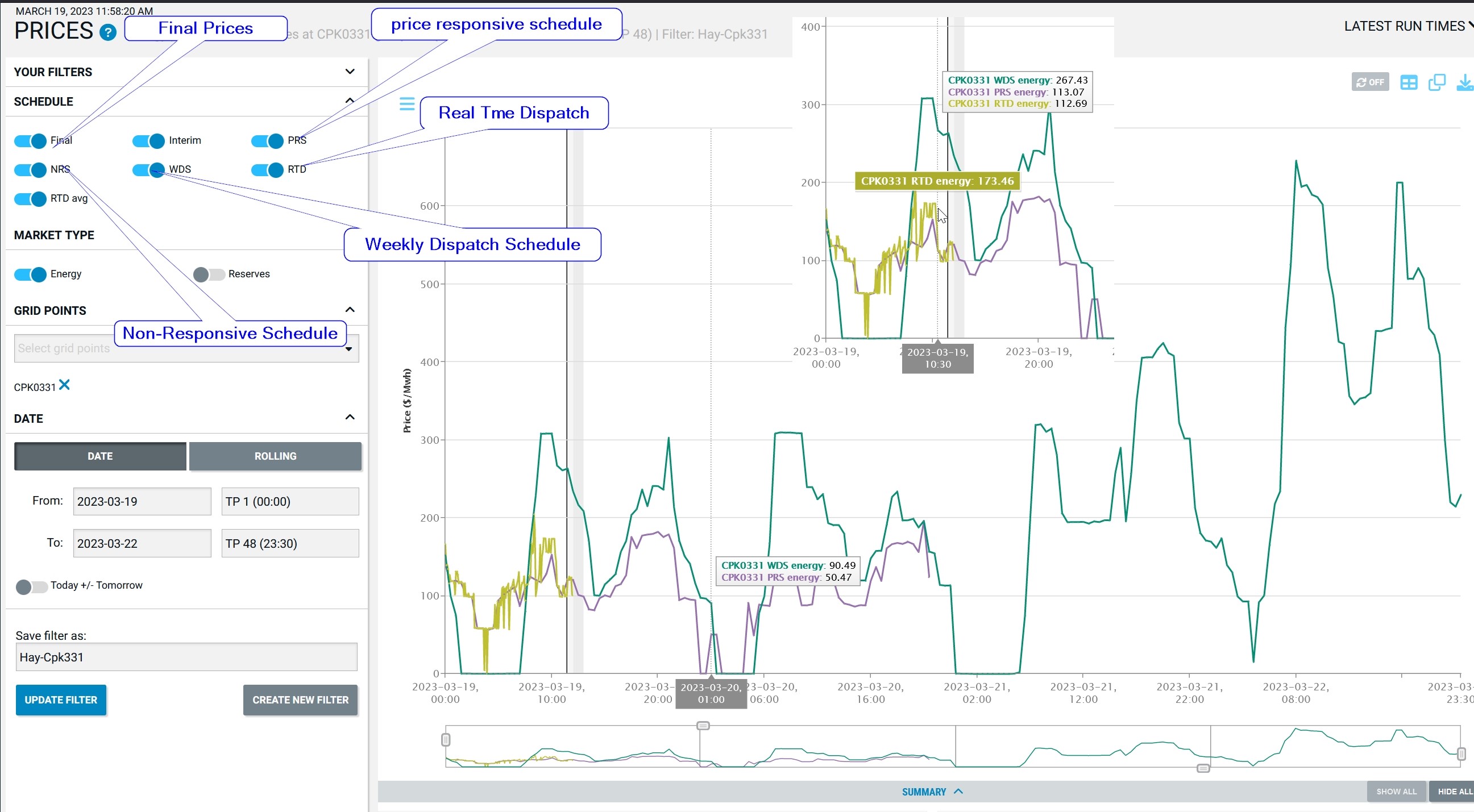Expand the YOUR FILTERS section

350,72
